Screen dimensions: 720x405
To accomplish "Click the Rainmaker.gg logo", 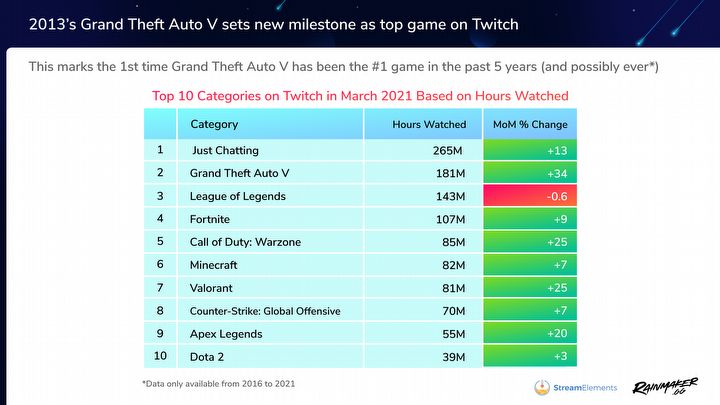I will (665, 387).
